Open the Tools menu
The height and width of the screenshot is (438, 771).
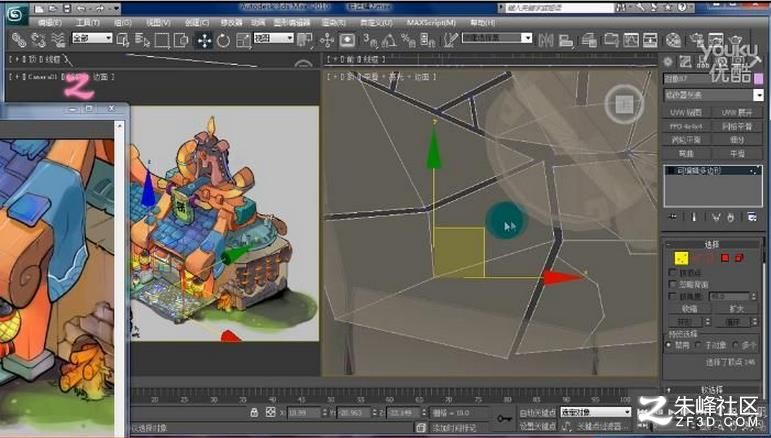88,23
